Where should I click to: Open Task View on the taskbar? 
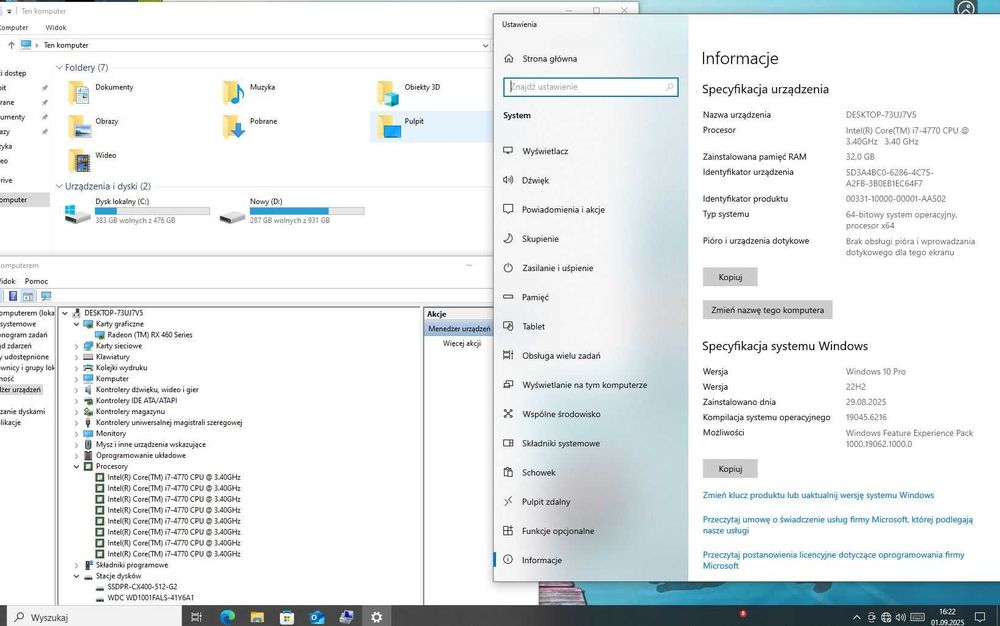tap(196, 616)
